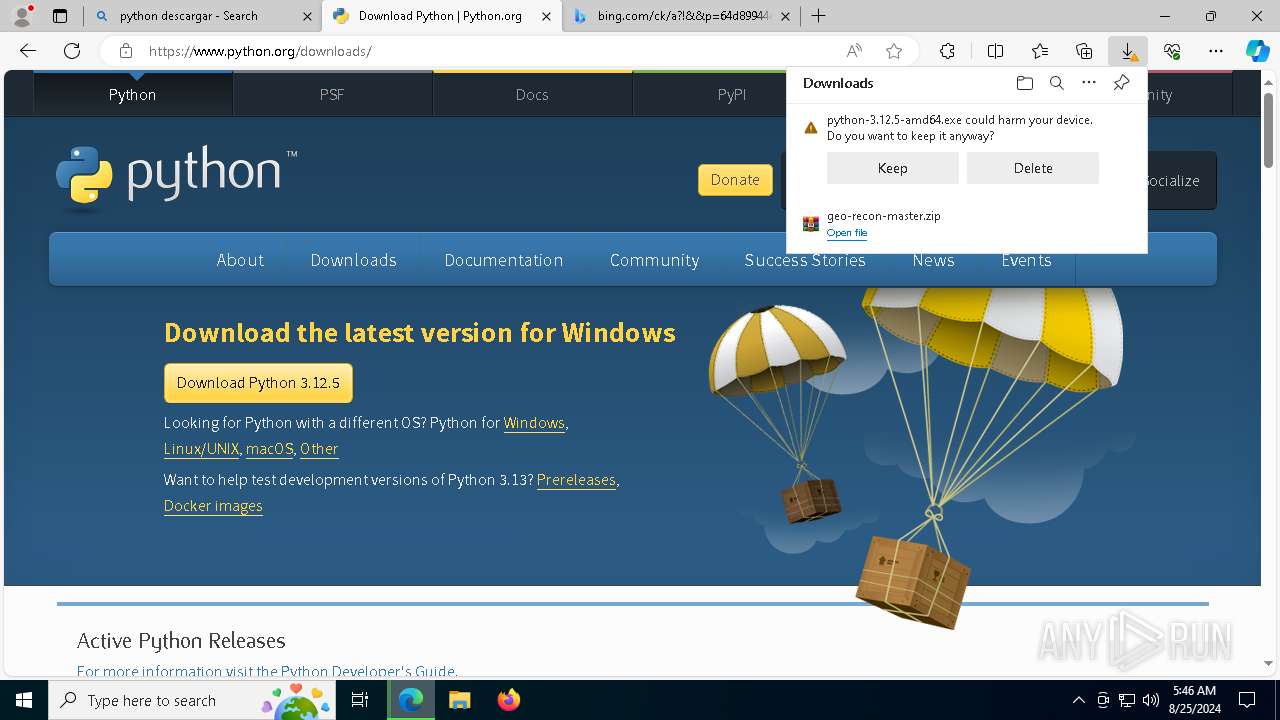Open the Copilot sidebar icon
This screenshot has height=720, width=1280.
[1257, 51]
